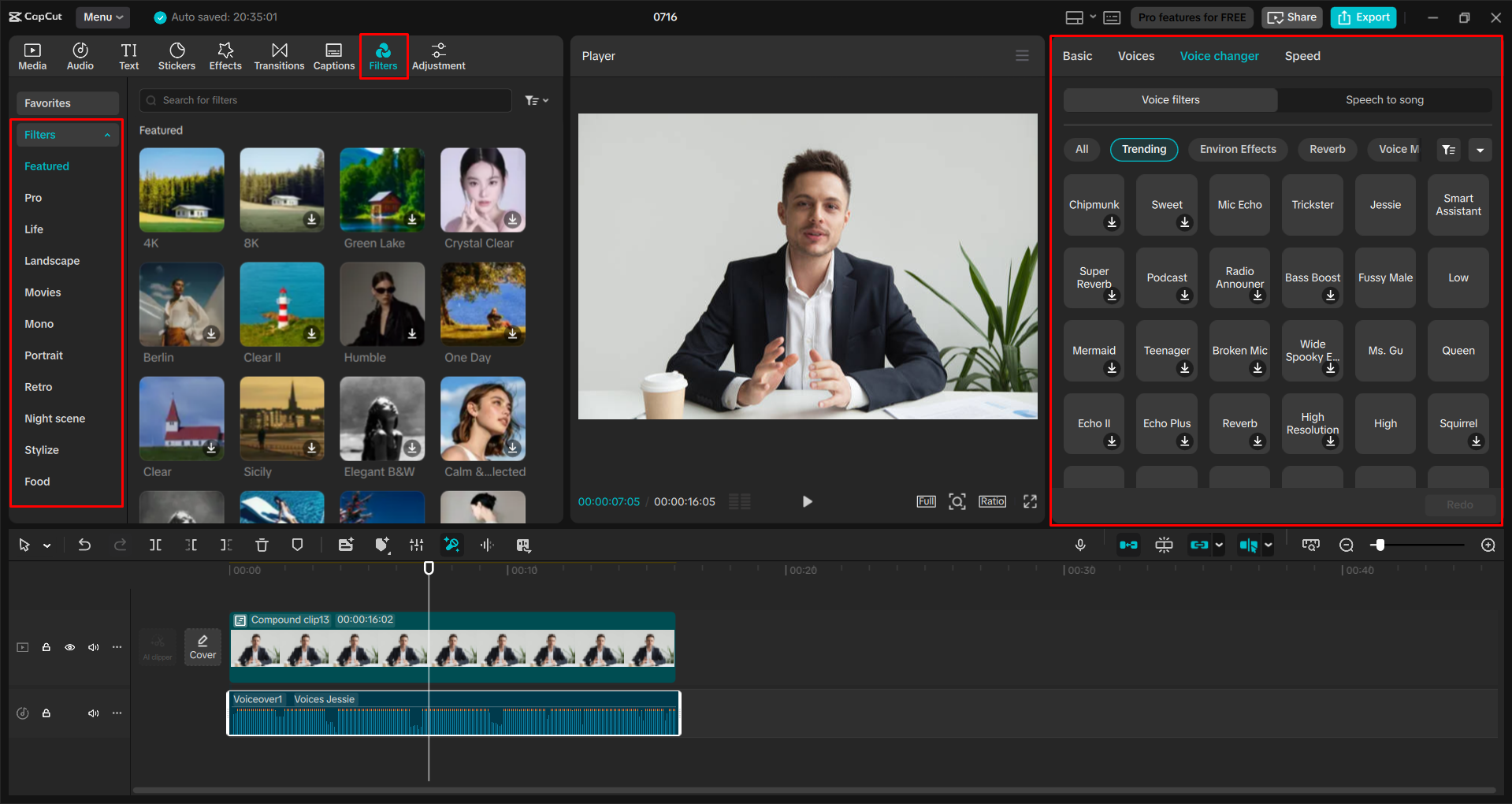Open the Captions panel
This screenshot has height=804, width=1512.
coord(334,57)
